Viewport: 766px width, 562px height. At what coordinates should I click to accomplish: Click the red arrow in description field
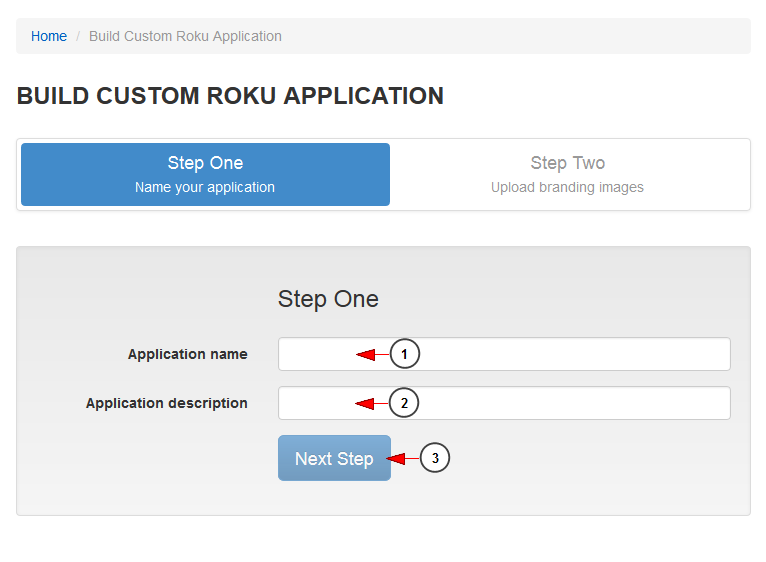371,404
